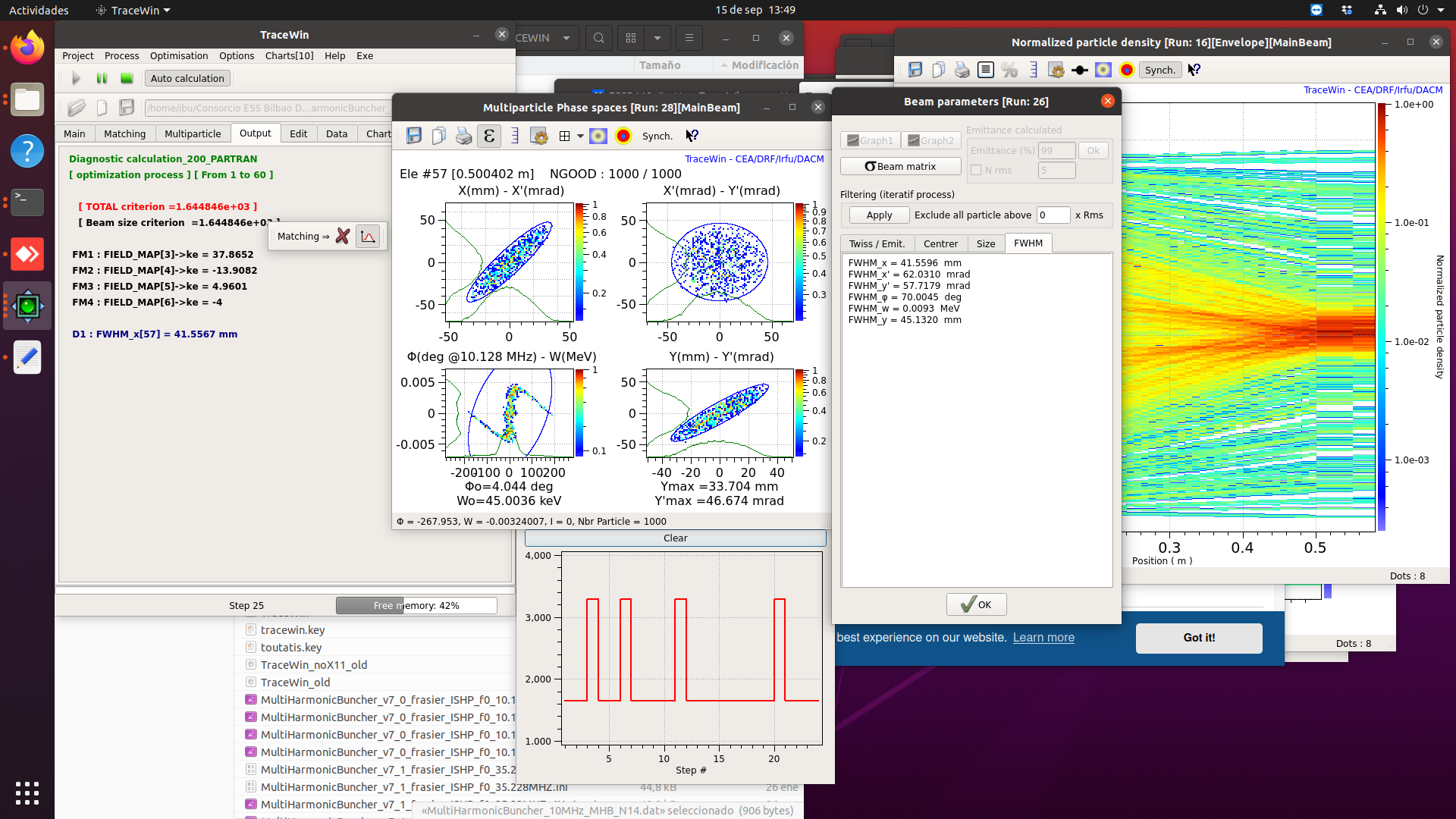Screen dimensions: 1456x819
Task: Click text lines icon in particle density toolbar
Action: click(986, 70)
